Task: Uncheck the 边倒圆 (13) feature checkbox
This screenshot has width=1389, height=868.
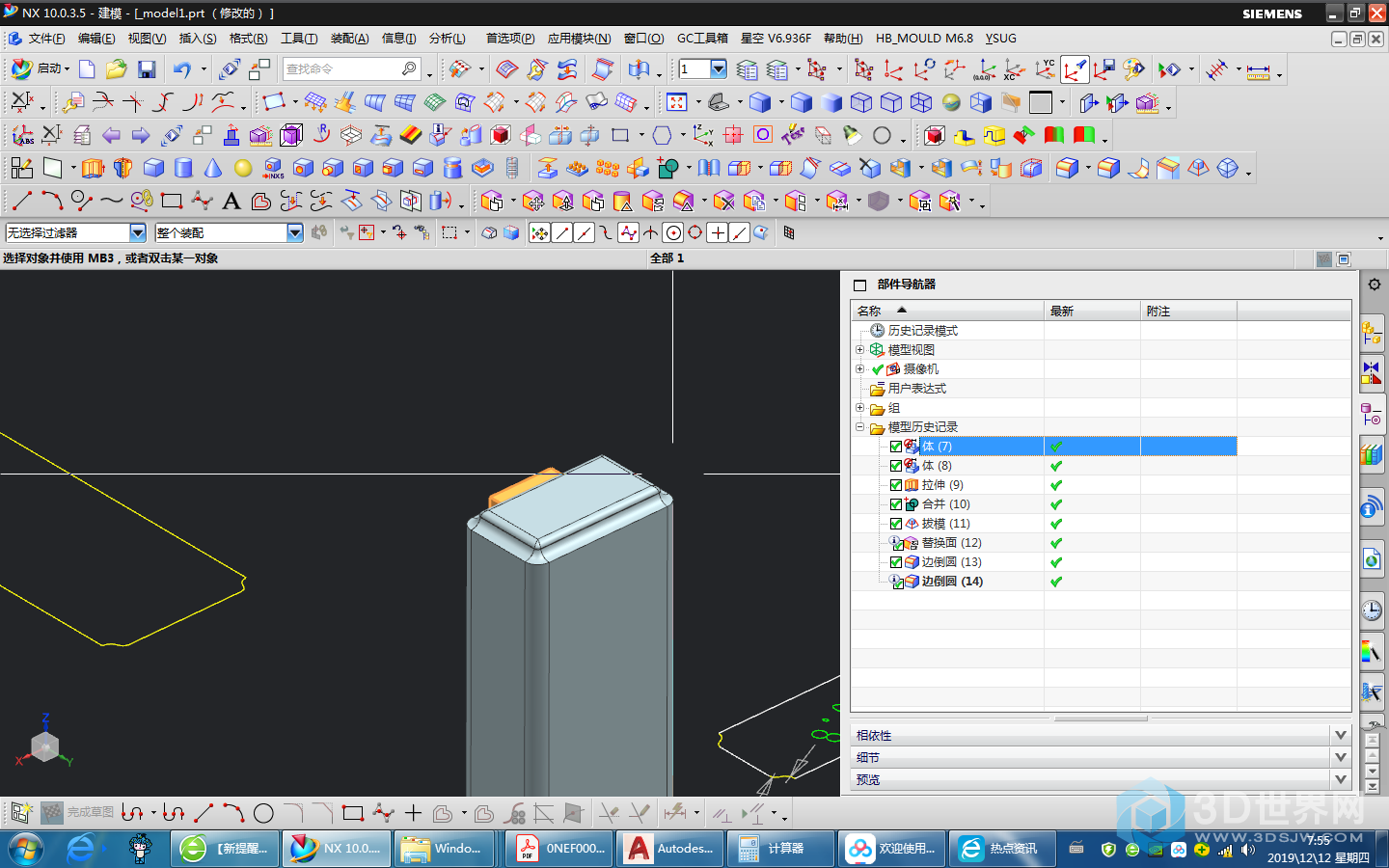Action: point(896,562)
